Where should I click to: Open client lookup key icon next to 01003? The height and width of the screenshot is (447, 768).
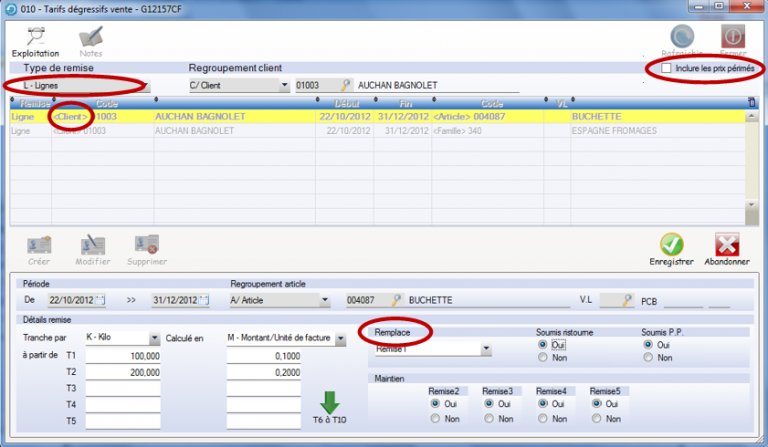click(x=346, y=86)
